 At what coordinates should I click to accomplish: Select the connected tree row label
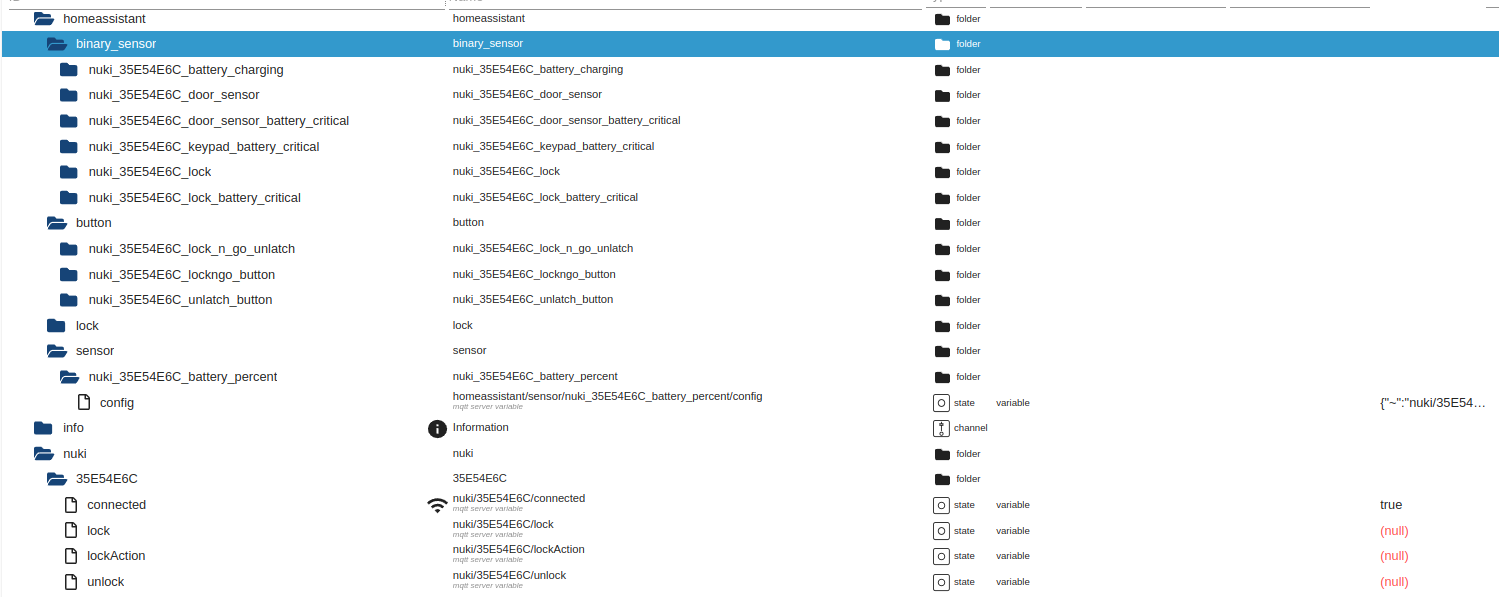[x=117, y=505]
